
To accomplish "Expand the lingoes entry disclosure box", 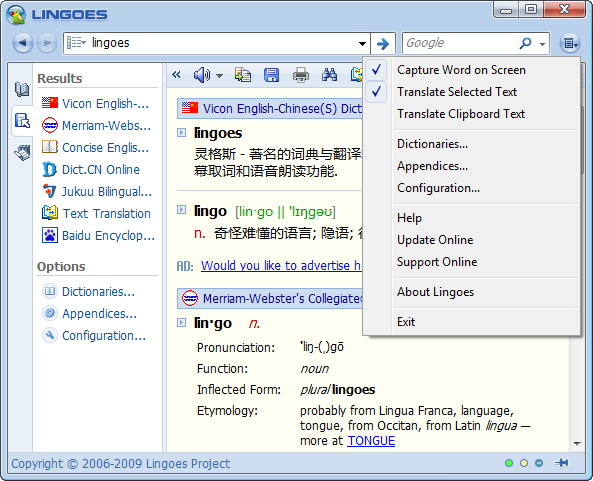I will point(182,133).
